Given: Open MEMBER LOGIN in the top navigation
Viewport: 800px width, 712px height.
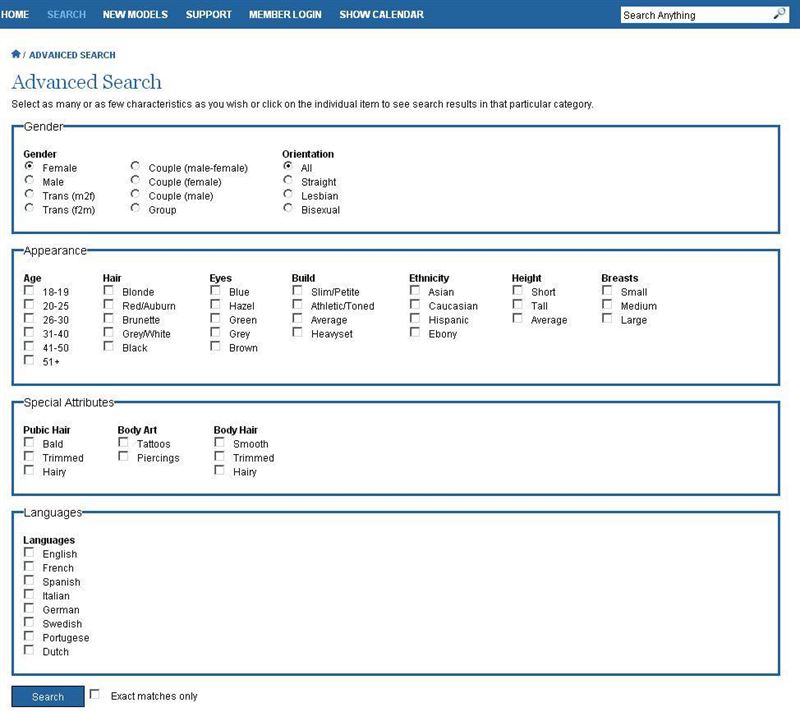Looking at the screenshot, I should (x=285, y=14).
